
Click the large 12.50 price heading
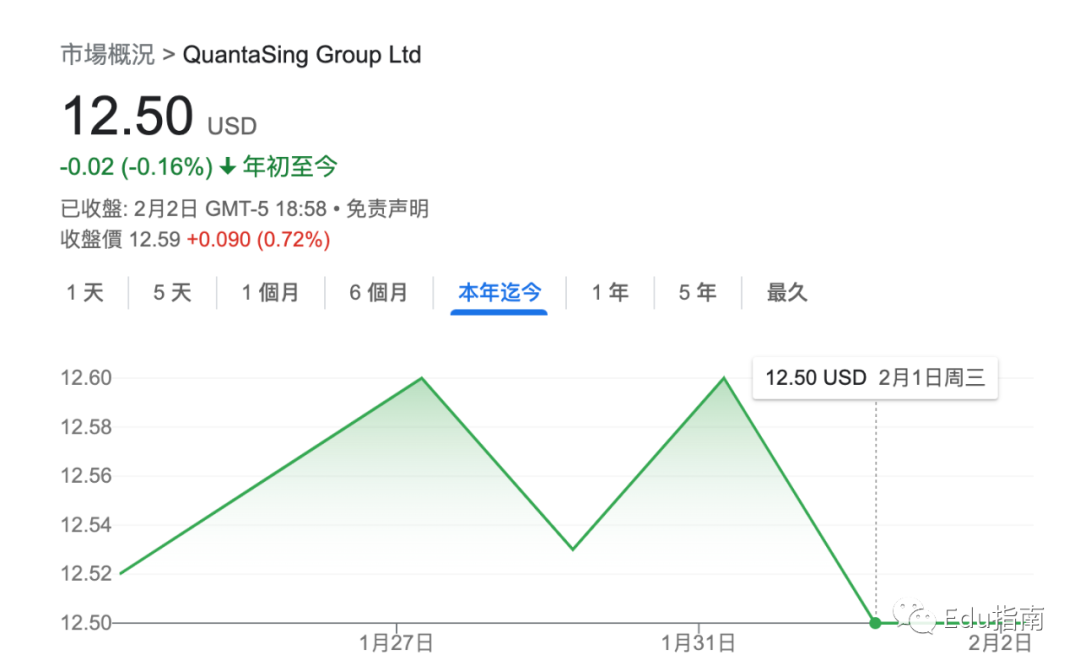(x=128, y=116)
